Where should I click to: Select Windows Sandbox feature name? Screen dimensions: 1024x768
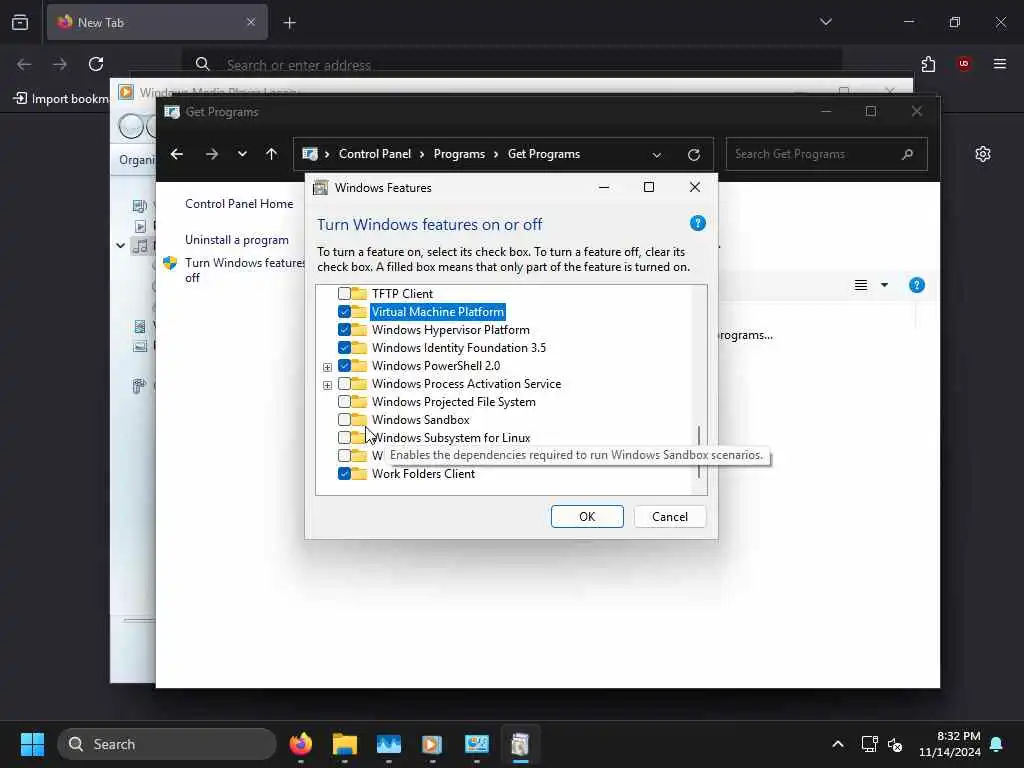click(421, 419)
